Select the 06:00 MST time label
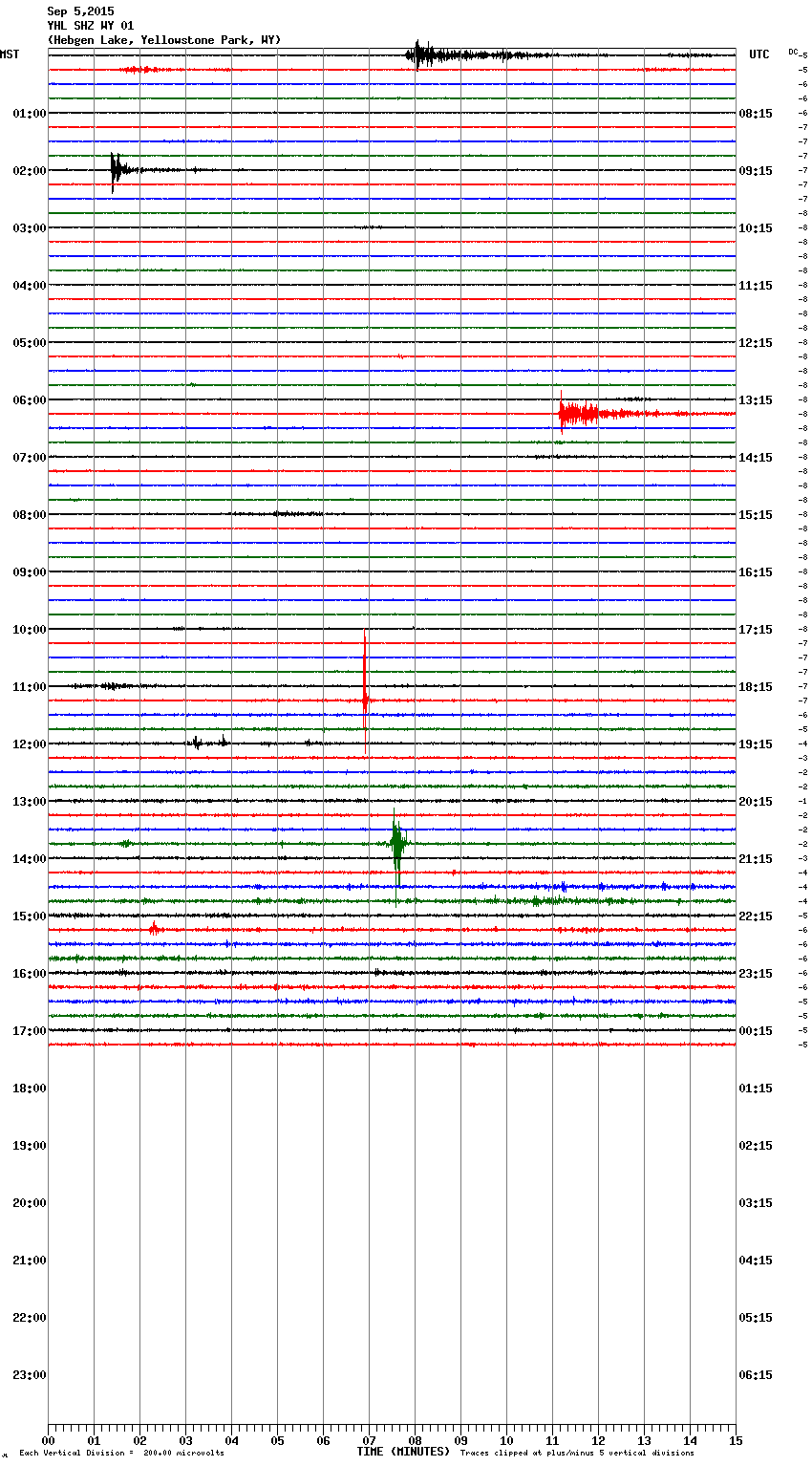Viewport: 812px width, 1466px height. [x=30, y=400]
